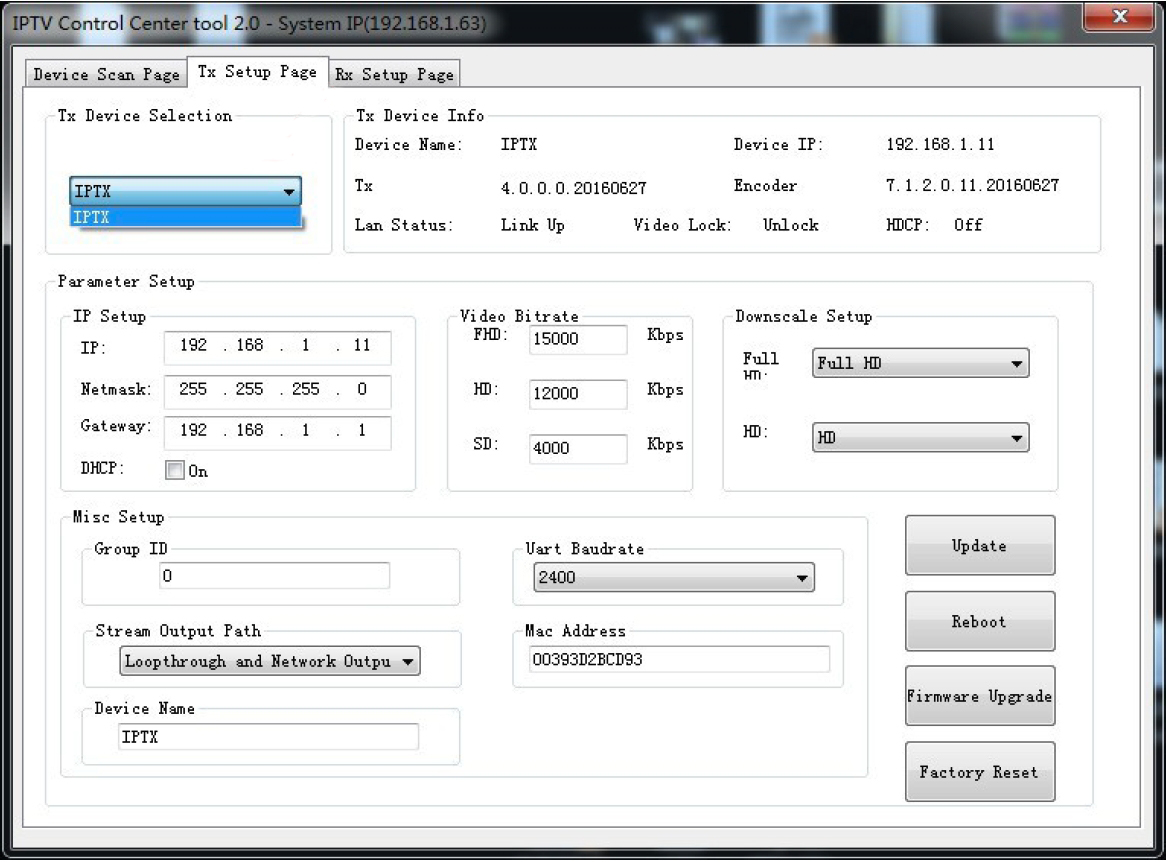
Task: Open the Stream Output Path dropdown
Action: [x=269, y=661]
